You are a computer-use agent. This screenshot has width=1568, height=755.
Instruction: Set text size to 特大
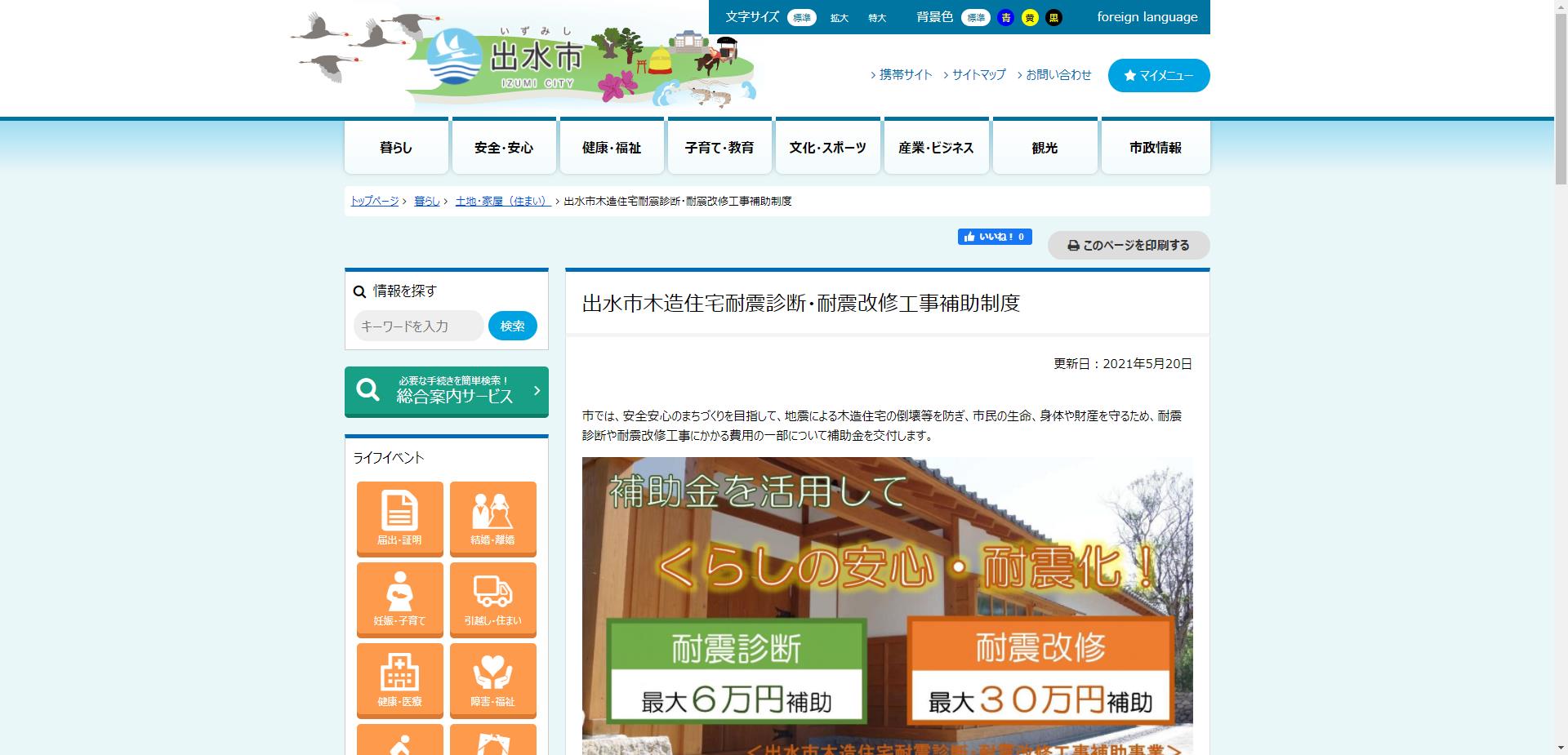(x=876, y=17)
